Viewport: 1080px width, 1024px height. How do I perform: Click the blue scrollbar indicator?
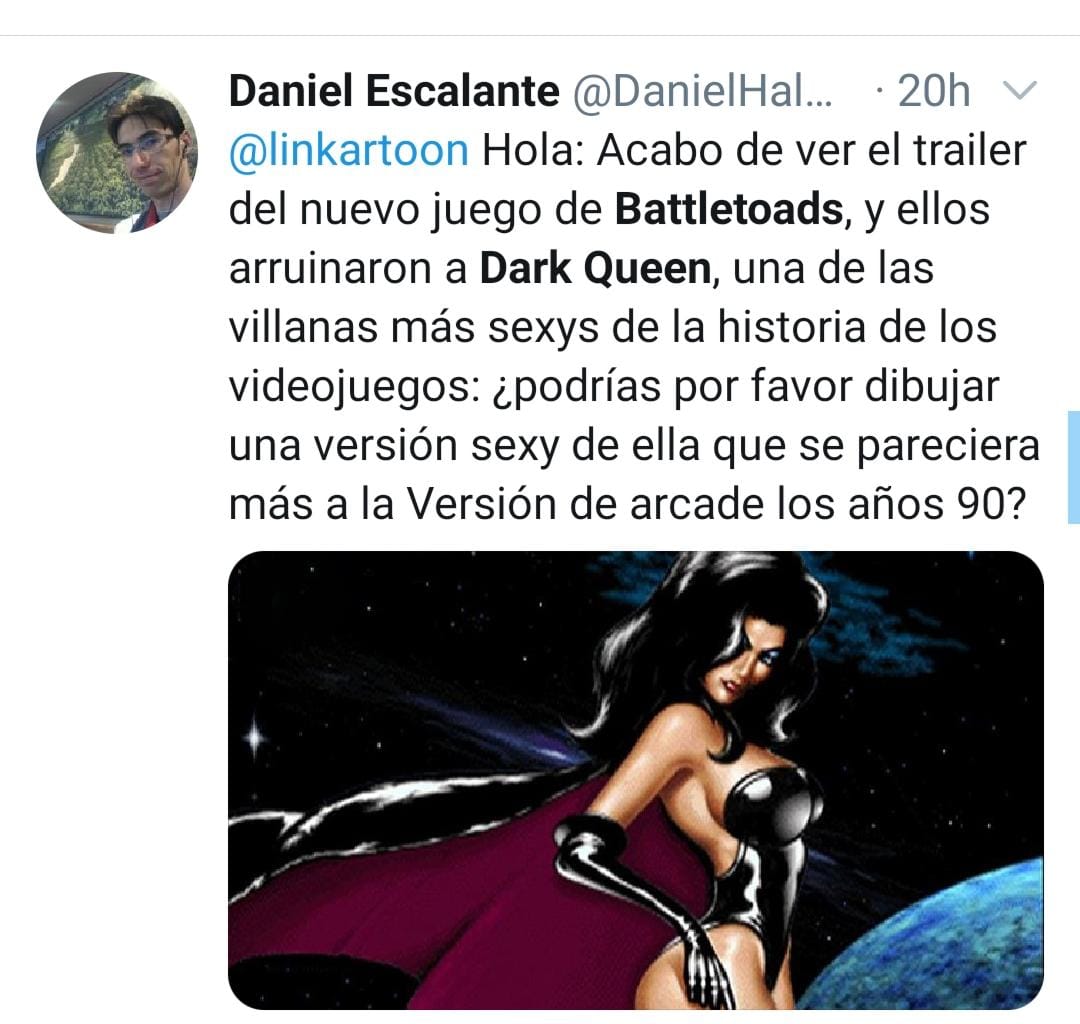[1073, 467]
